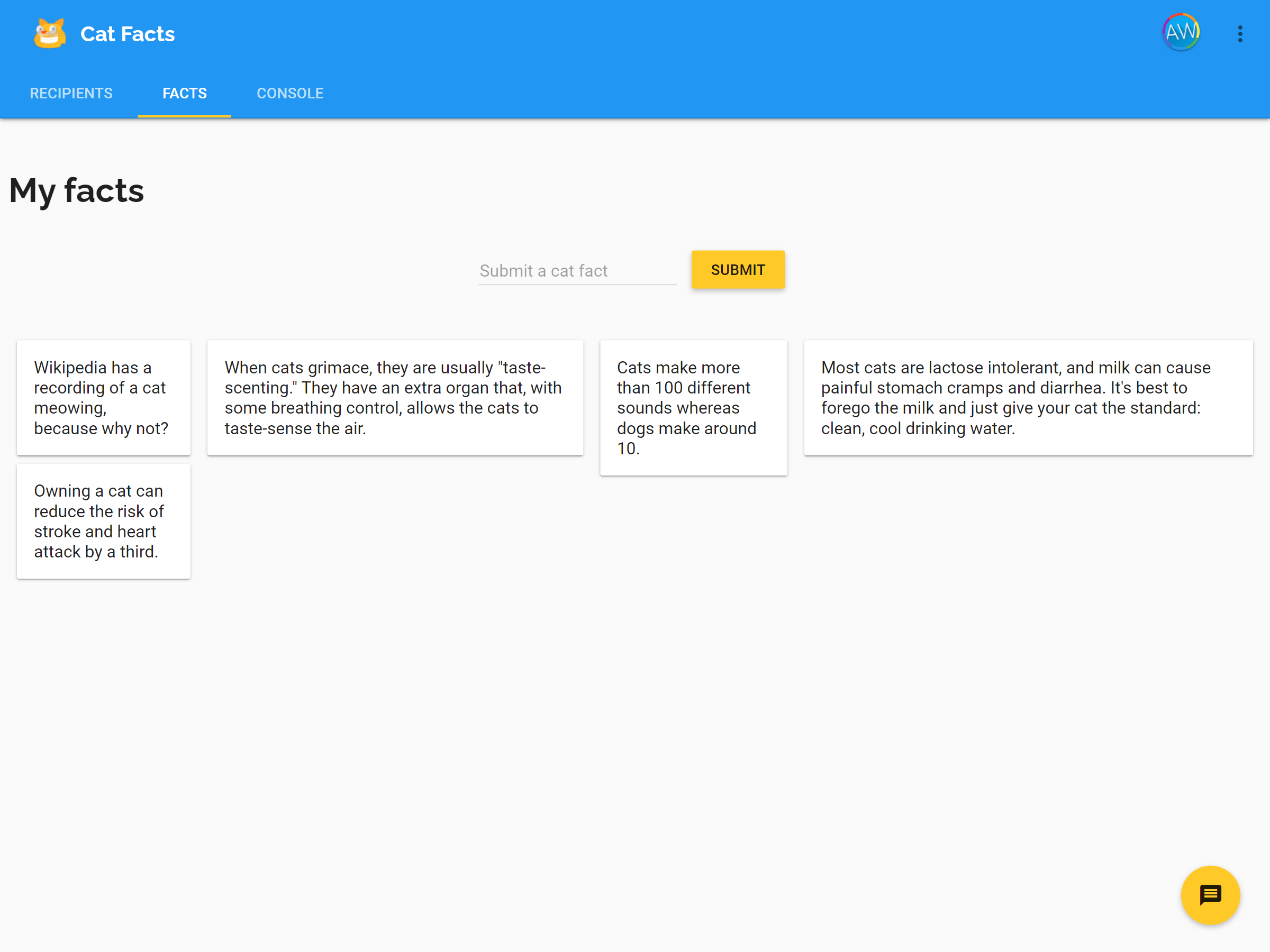Select the Facts tab
This screenshot has width=1270, height=952.
click(x=184, y=94)
